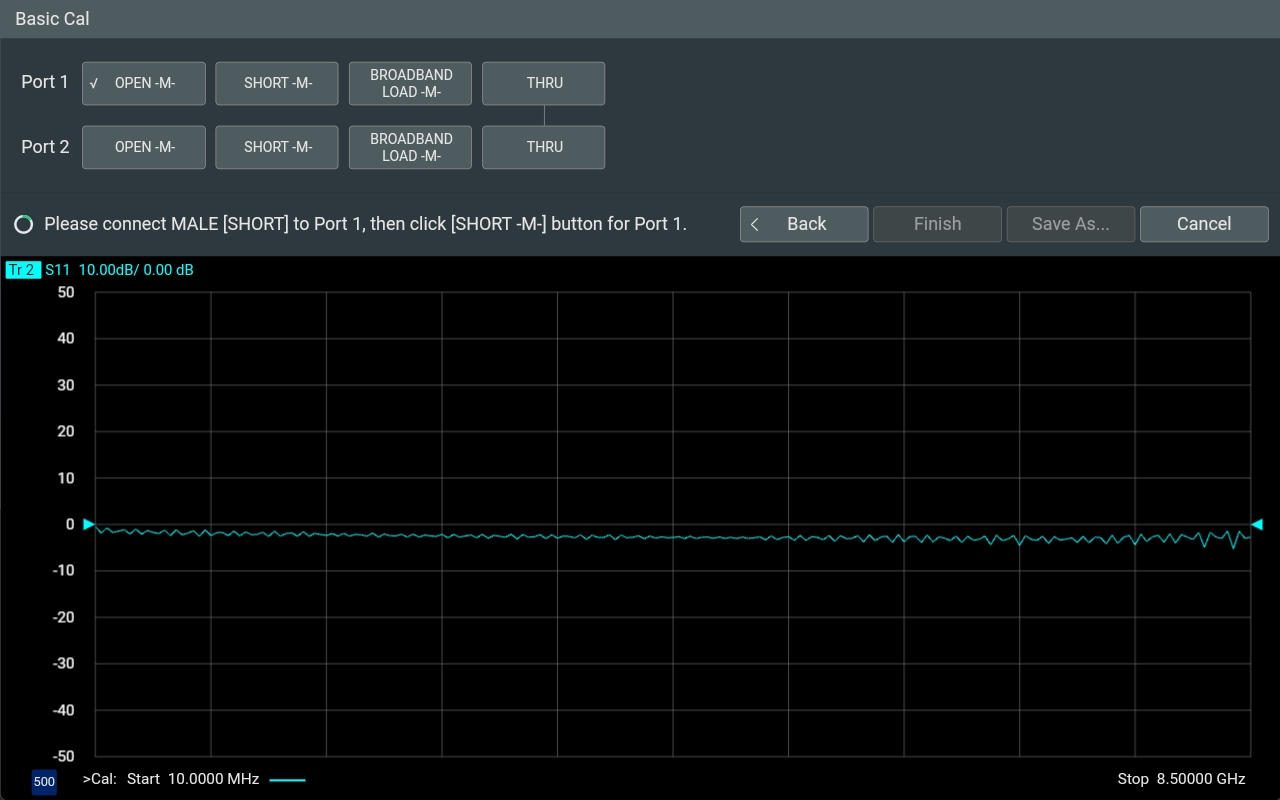This screenshot has height=800, width=1280.
Task: Click the spinning calibration status indicator
Action: [x=23, y=224]
